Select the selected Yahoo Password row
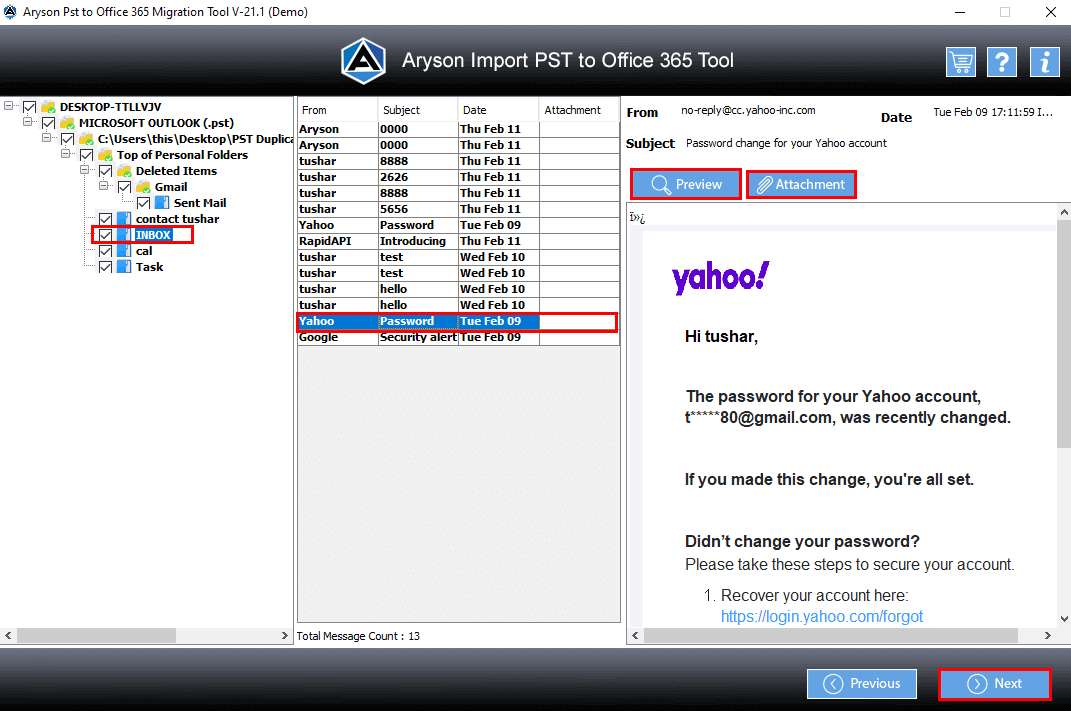This screenshot has height=711, width=1071. 458,321
